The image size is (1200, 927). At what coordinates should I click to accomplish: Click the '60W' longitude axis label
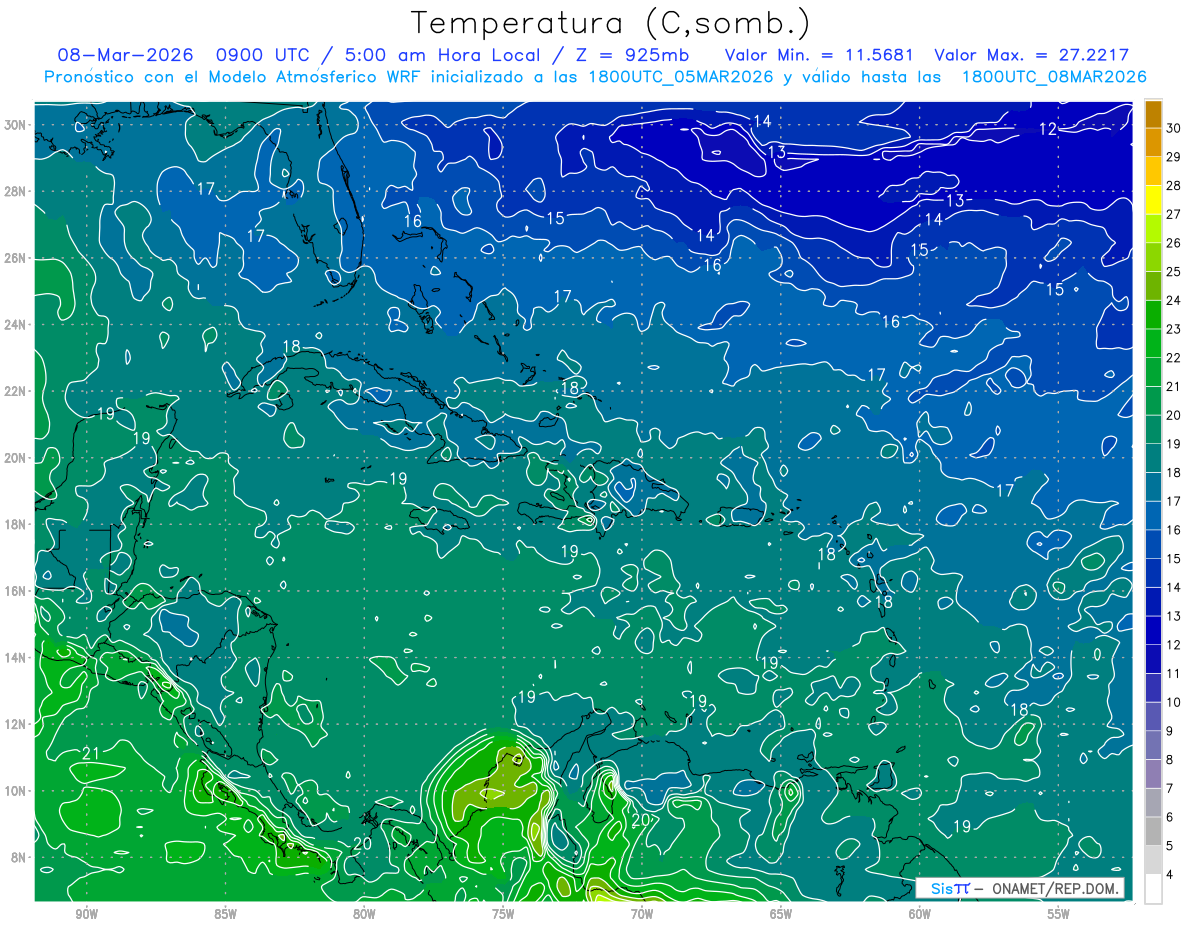pos(920,915)
